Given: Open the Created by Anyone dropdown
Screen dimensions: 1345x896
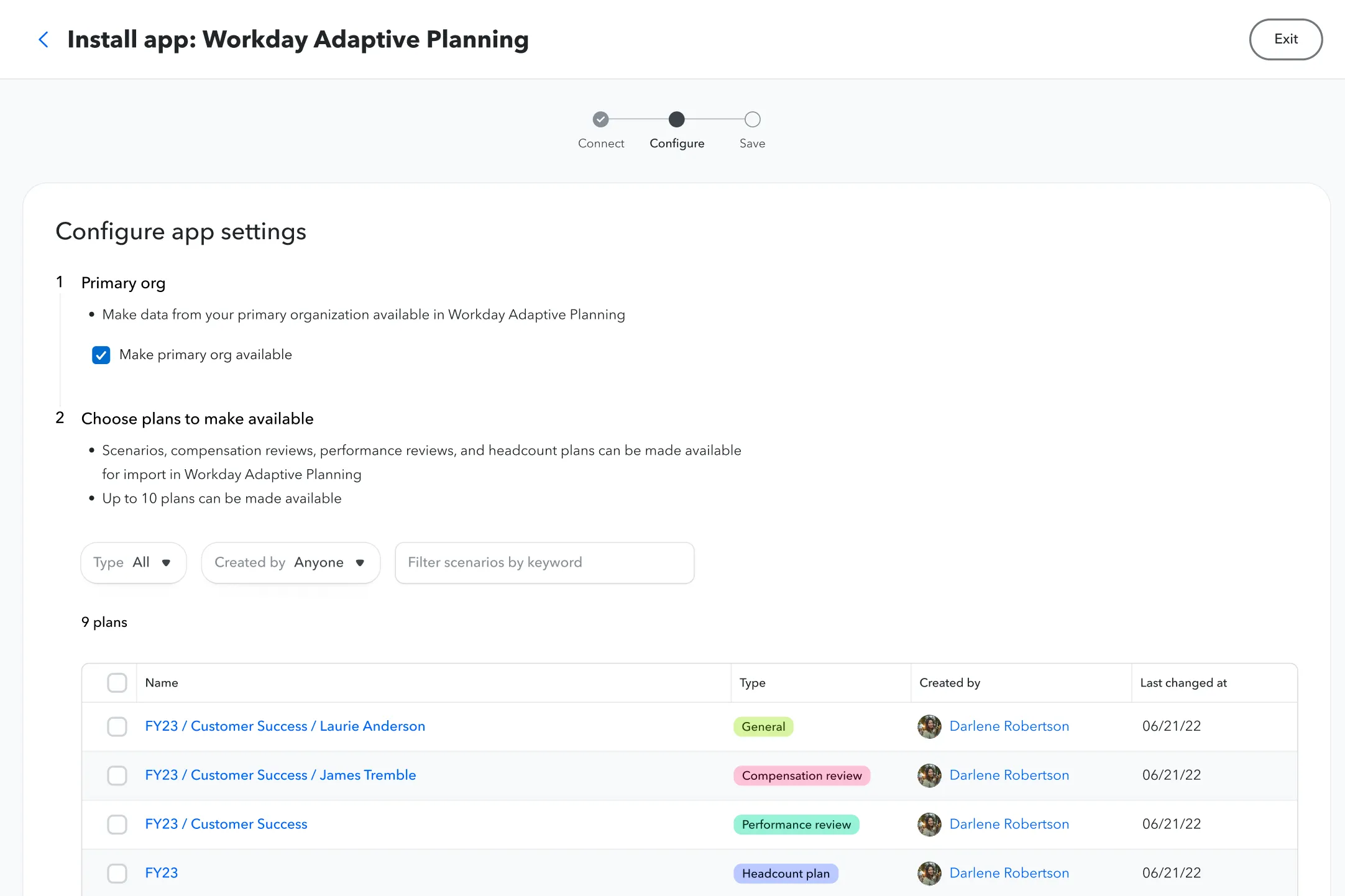Looking at the screenshot, I should pyautogui.click(x=291, y=562).
